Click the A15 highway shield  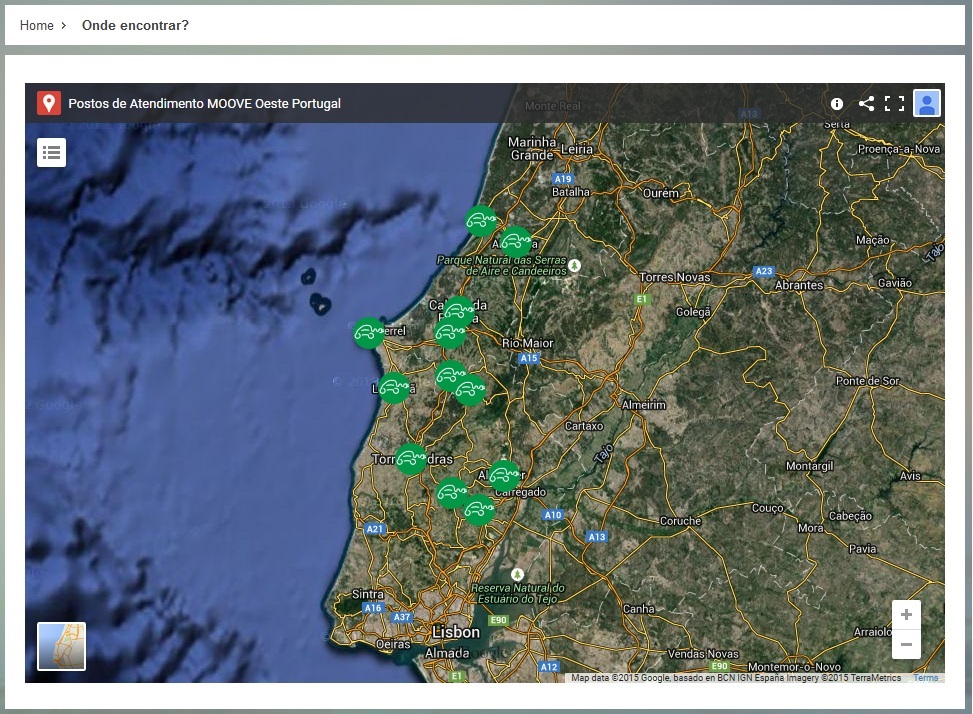click(x=529, y=358)
